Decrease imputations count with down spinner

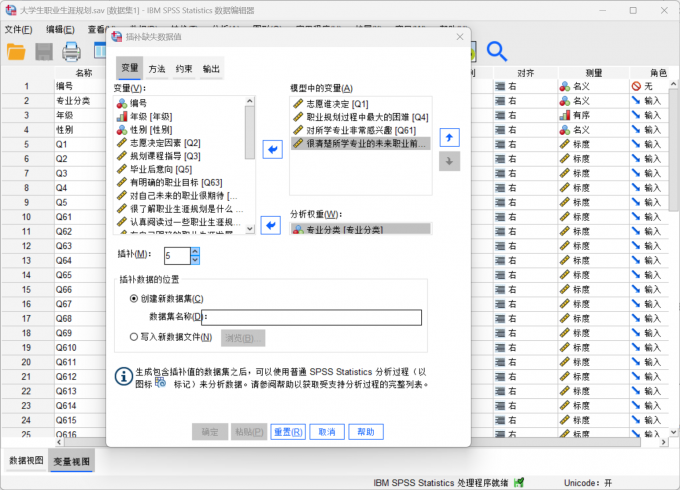coord(195,260)
